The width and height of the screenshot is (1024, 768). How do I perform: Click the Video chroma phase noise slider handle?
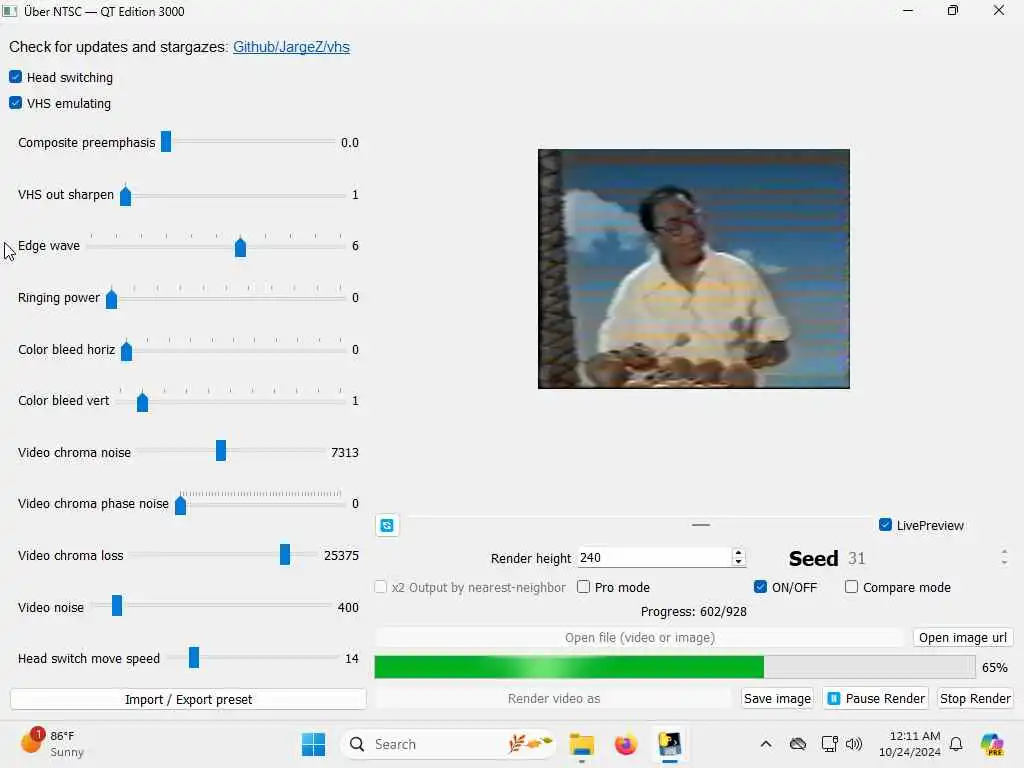click(181, 505)
